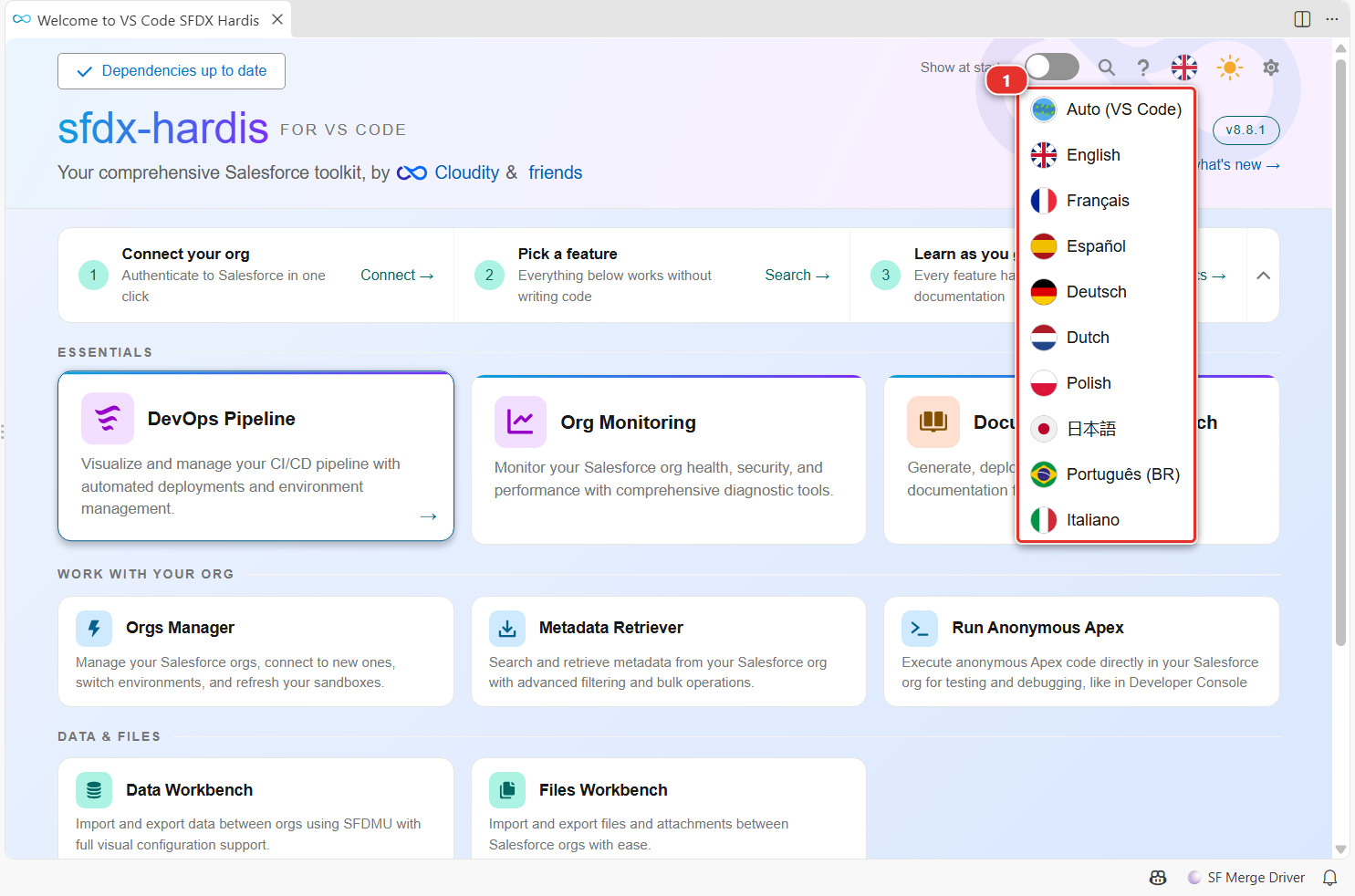The width and height of the screenshot is (1355, 896).
Task: Open Run Anonymous Apex card title
Action: click(1037, 628)
